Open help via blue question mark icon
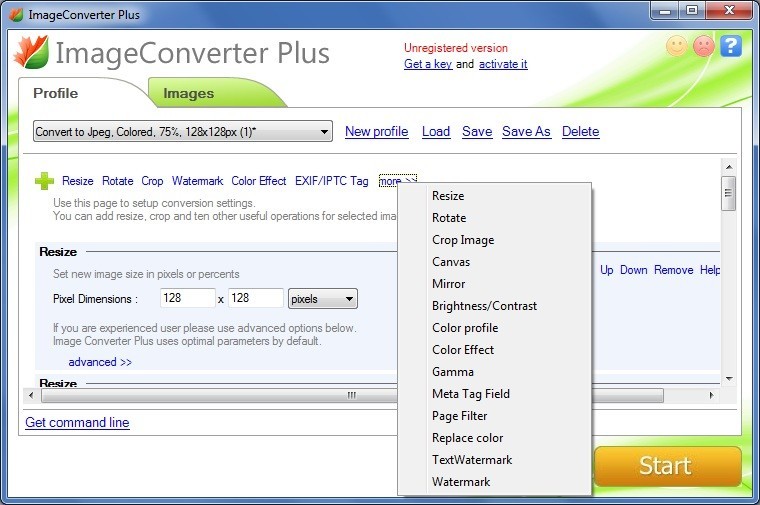This screenshot has height=505, width=760. click(x=731, y=46)
